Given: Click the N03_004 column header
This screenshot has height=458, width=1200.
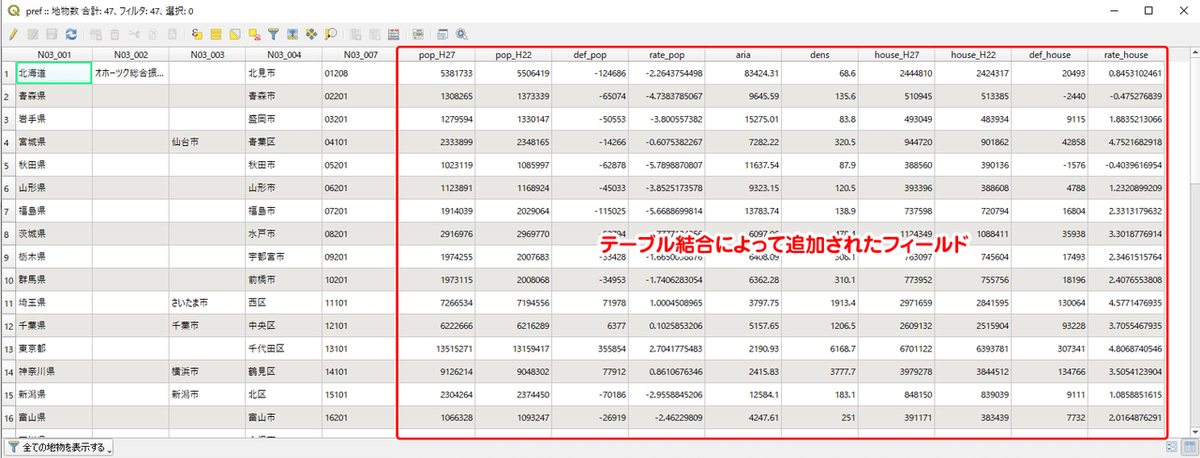Looking at the screenshot, I should click(x=283, y=54).
